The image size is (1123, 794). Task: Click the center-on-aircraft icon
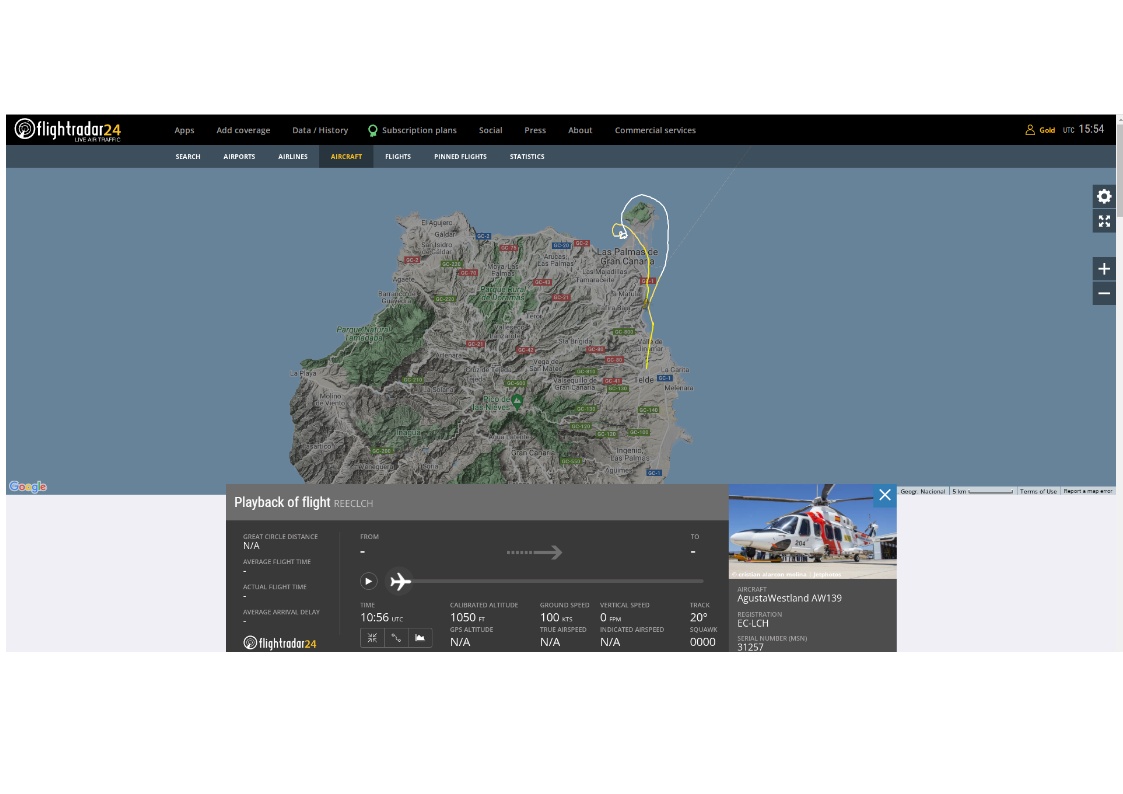click(372, 638)
